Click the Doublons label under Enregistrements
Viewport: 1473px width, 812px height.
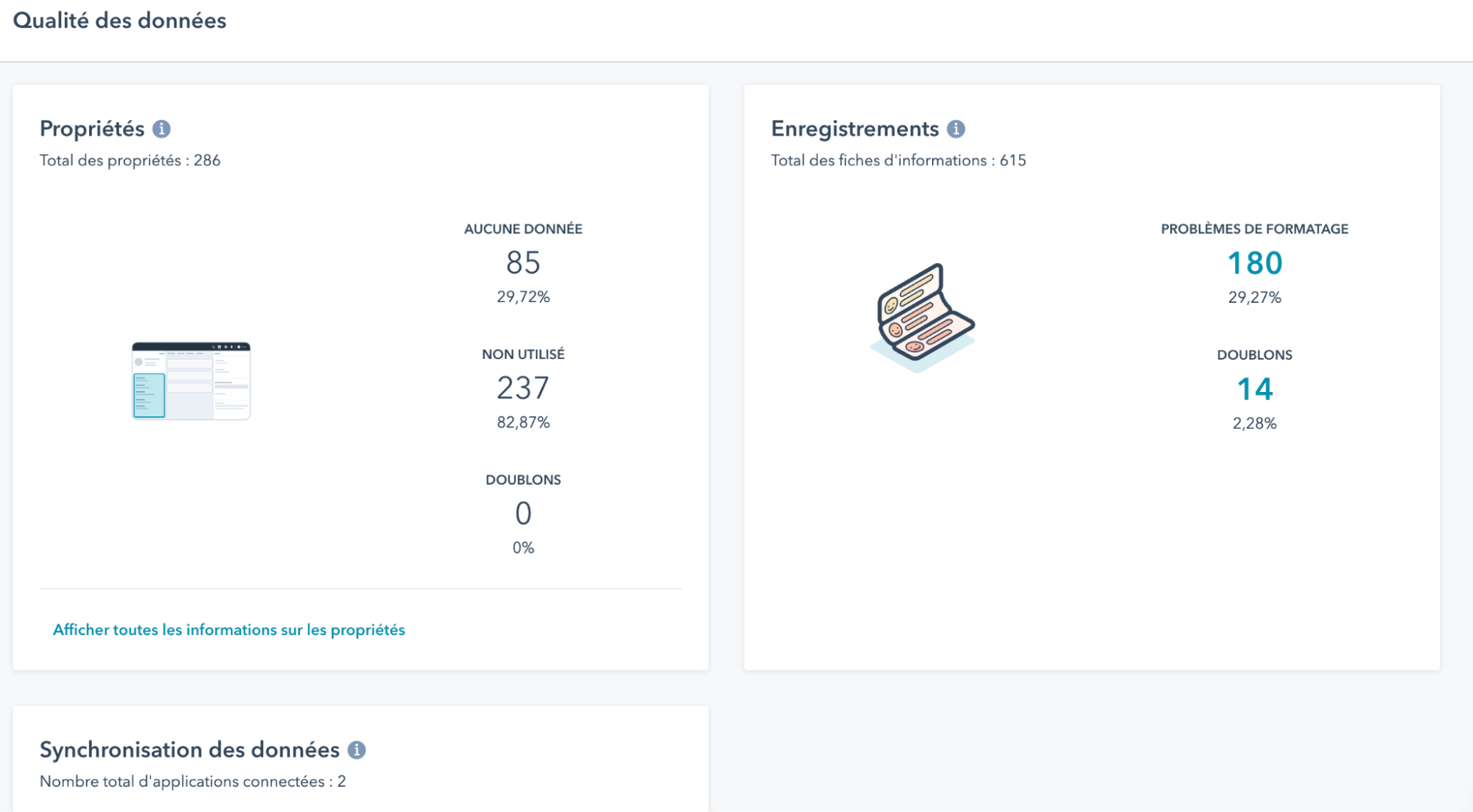(1254, 355)
